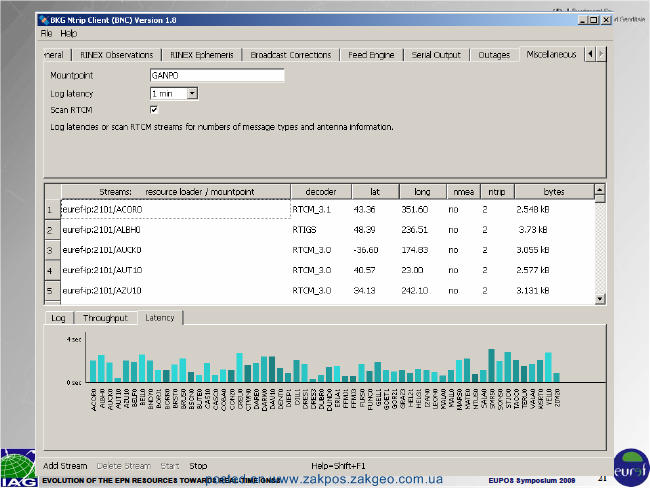Select the Throughput tab
The image size is (650, 488).
105,318
